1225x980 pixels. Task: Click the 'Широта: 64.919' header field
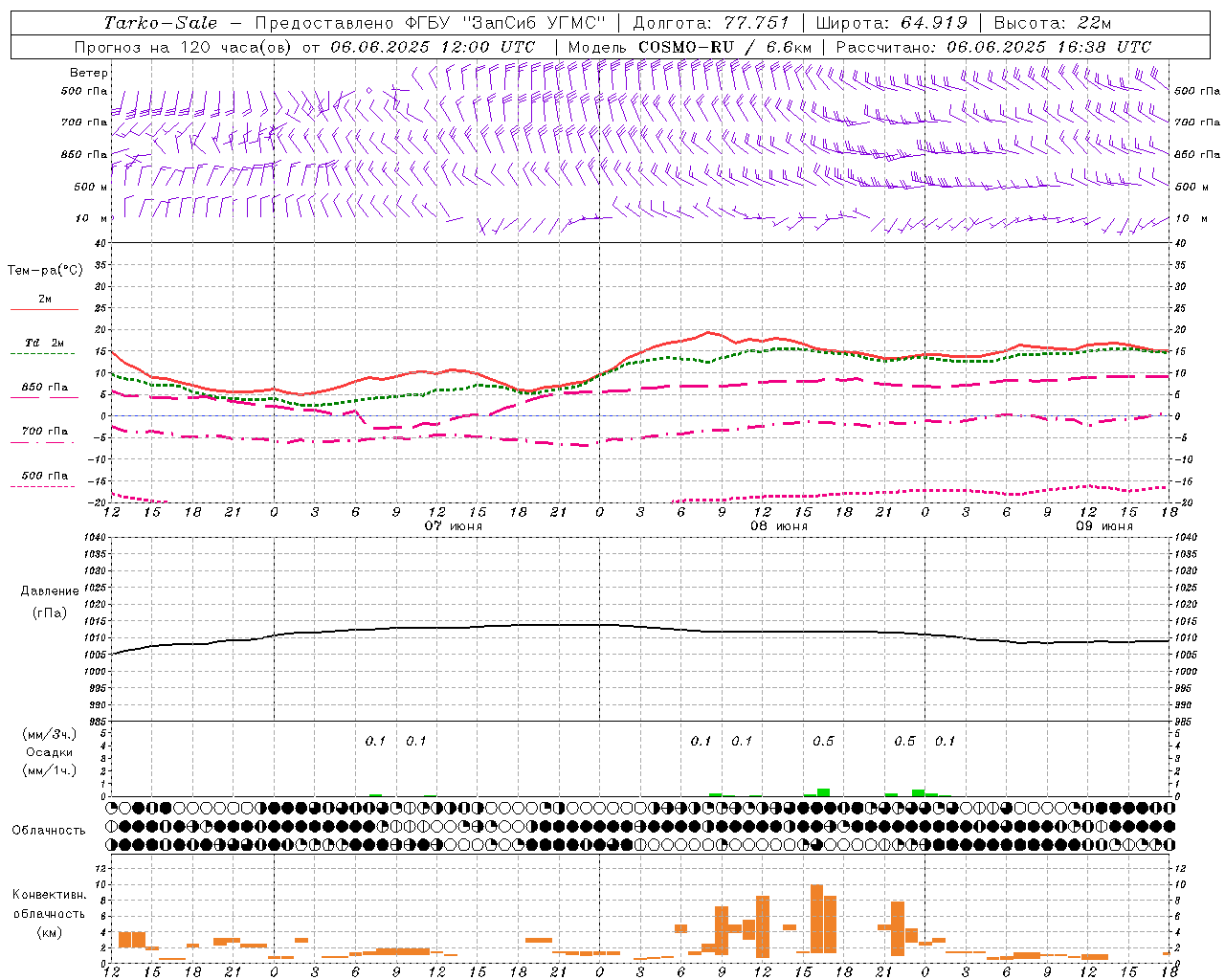(891, 23)
